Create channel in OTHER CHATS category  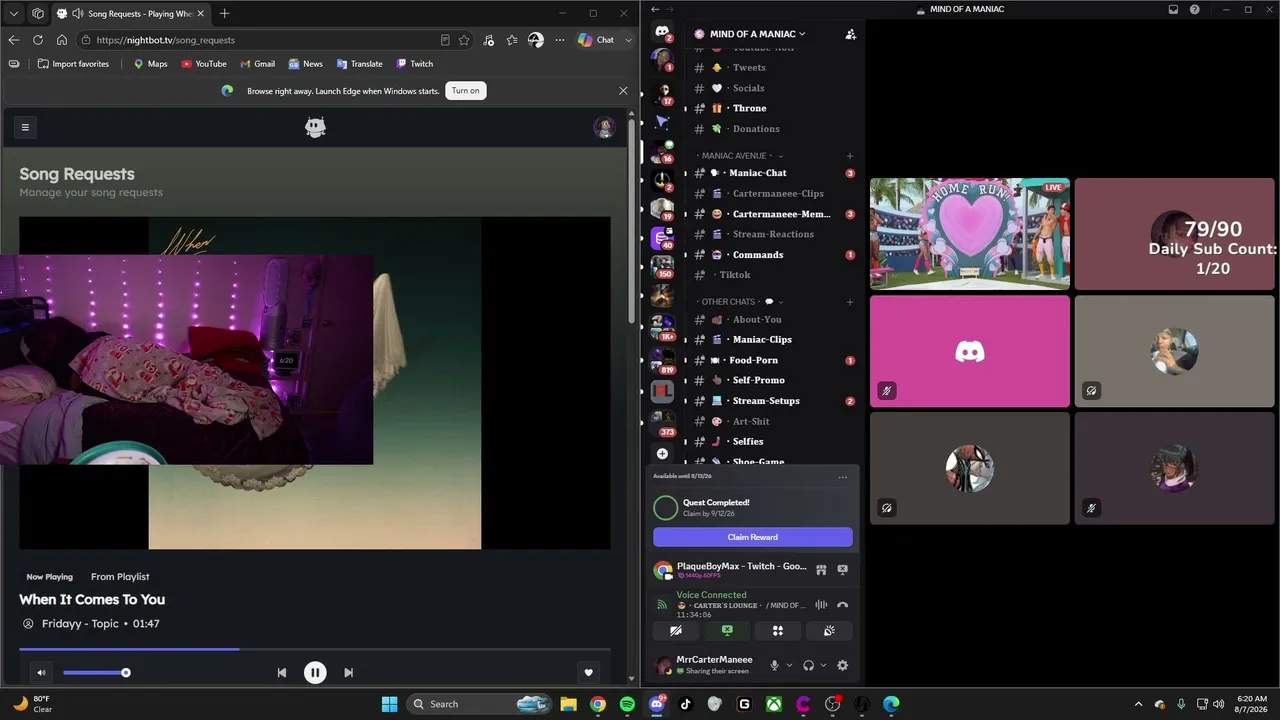[x=850, y=302]
